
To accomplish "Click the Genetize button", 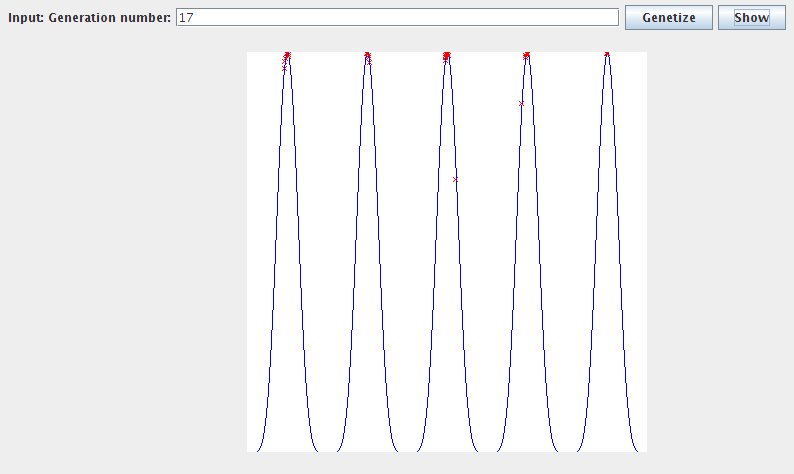I will pyautogui.click(x=669, y=18).
